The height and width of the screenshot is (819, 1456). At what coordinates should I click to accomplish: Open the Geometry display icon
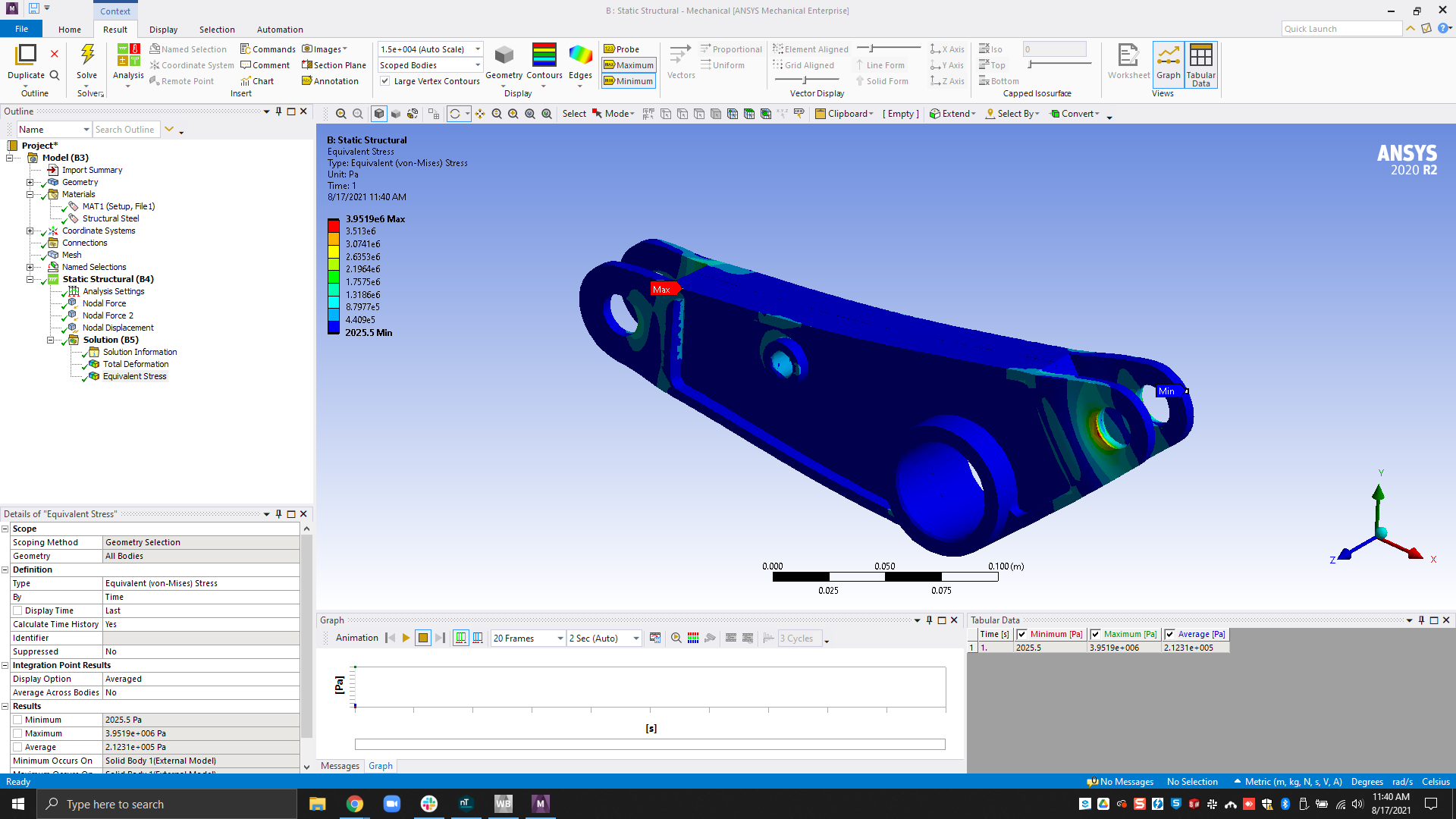[504, 55]
